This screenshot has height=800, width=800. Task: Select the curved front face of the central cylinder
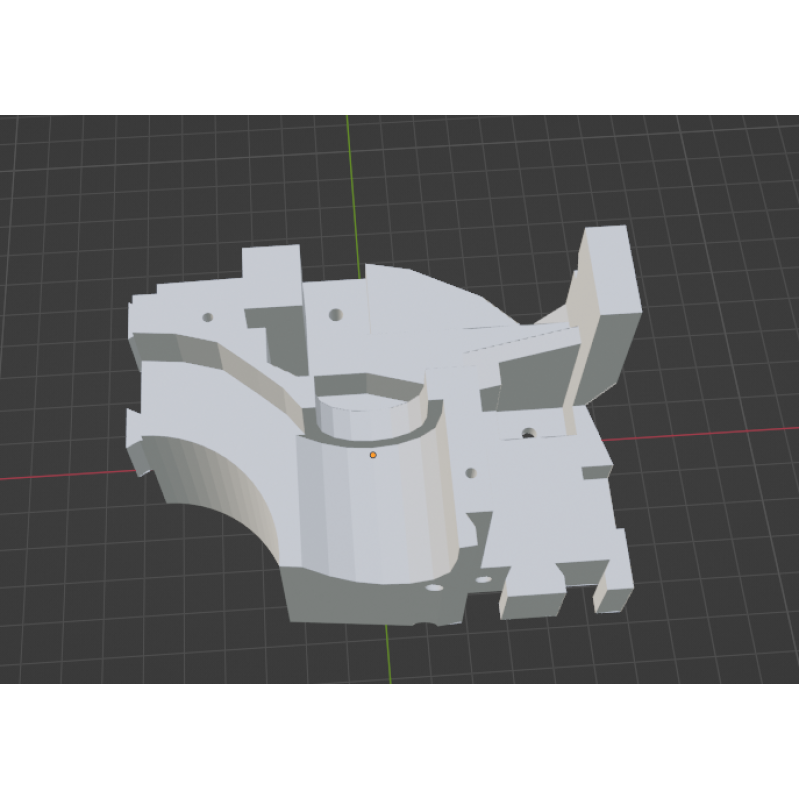[x=370, y=510]
